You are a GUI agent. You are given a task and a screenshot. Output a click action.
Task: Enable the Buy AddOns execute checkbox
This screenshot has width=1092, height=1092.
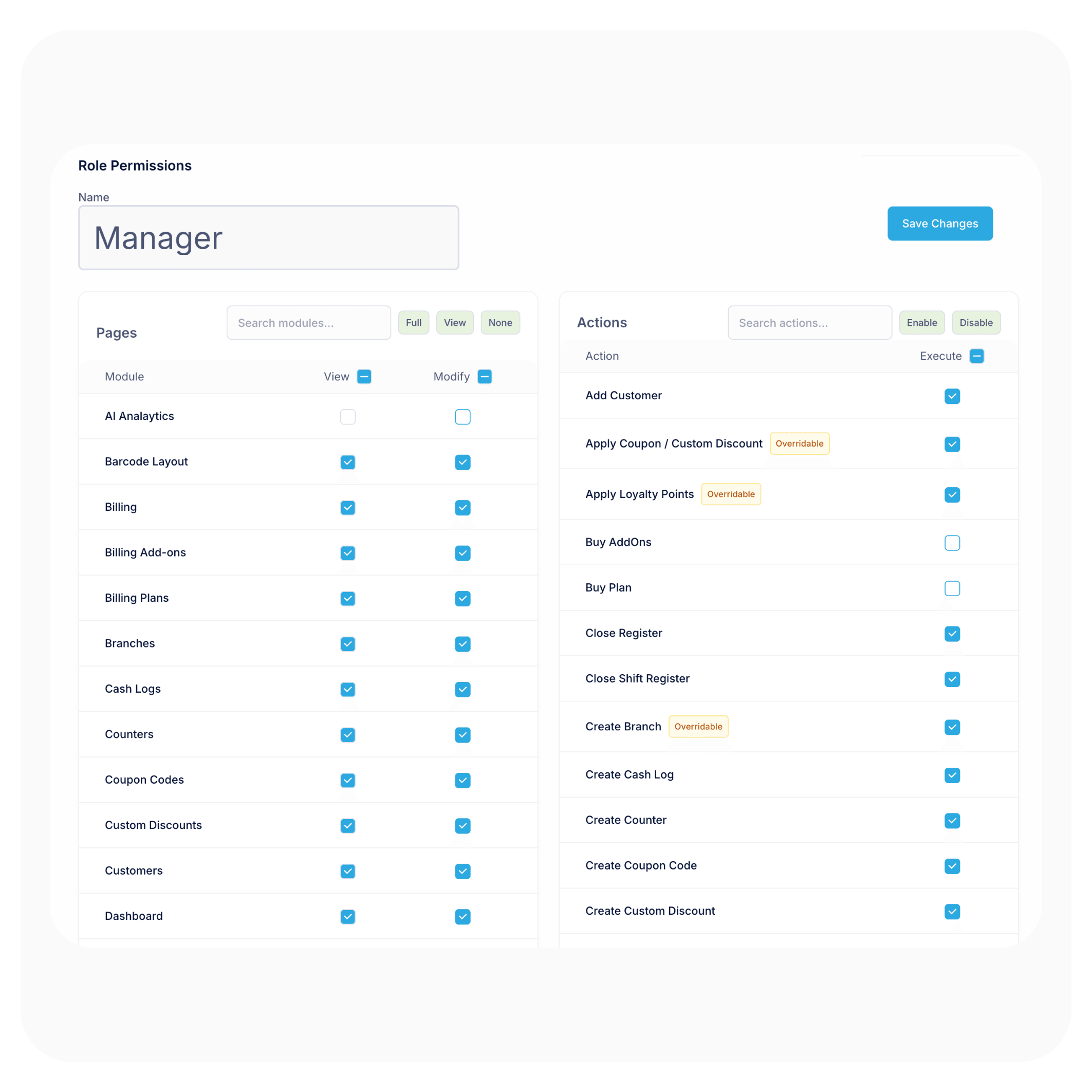(952, 543)
